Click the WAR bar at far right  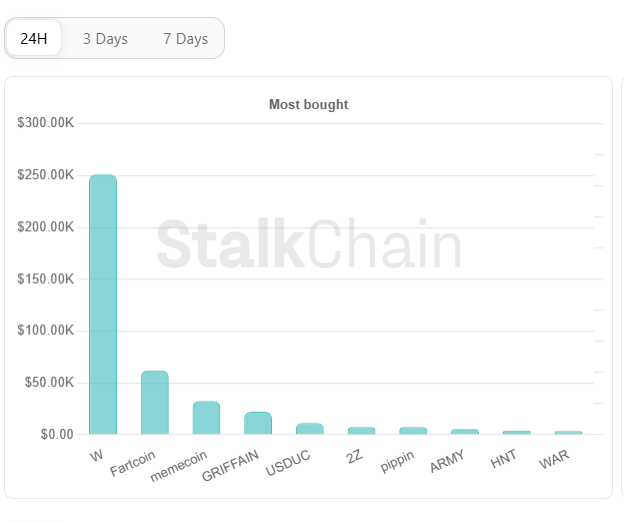coord(568,432)
